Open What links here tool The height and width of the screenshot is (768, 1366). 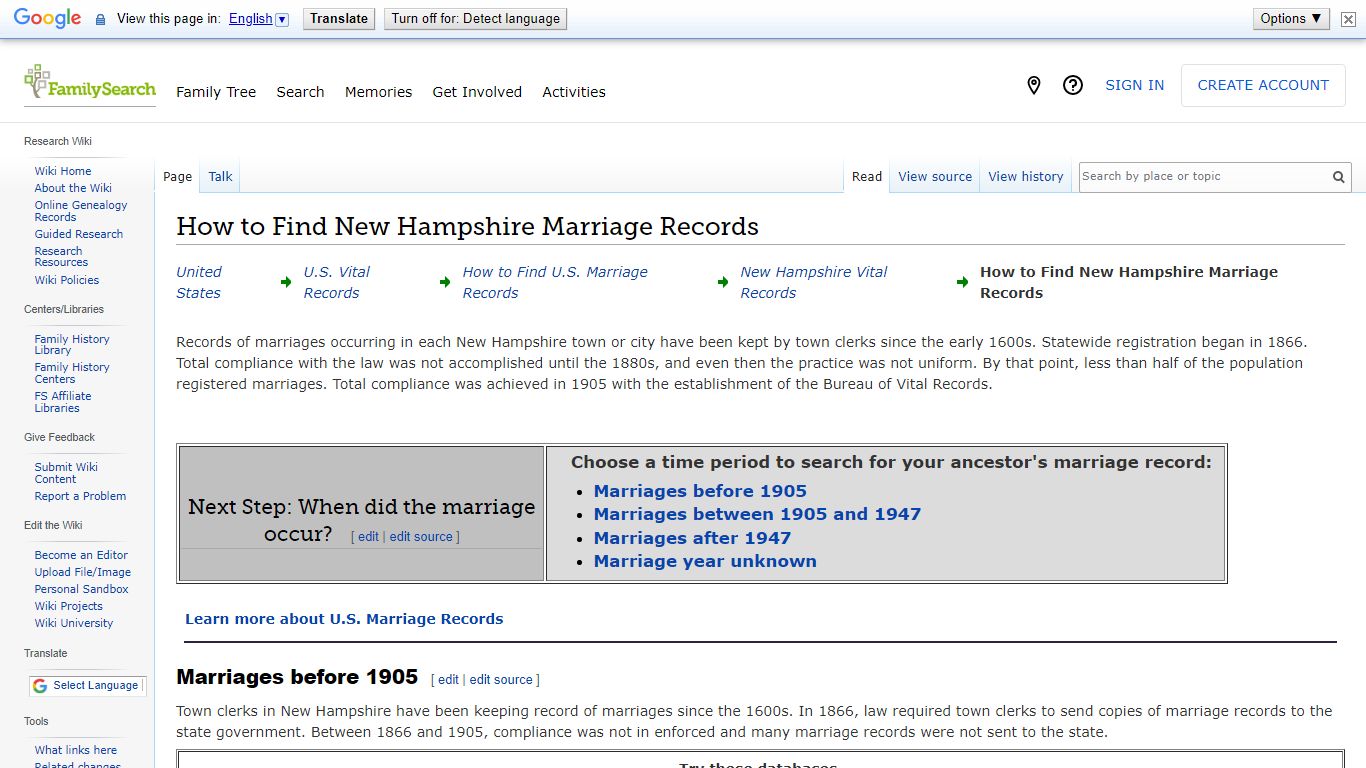point(76,750)
